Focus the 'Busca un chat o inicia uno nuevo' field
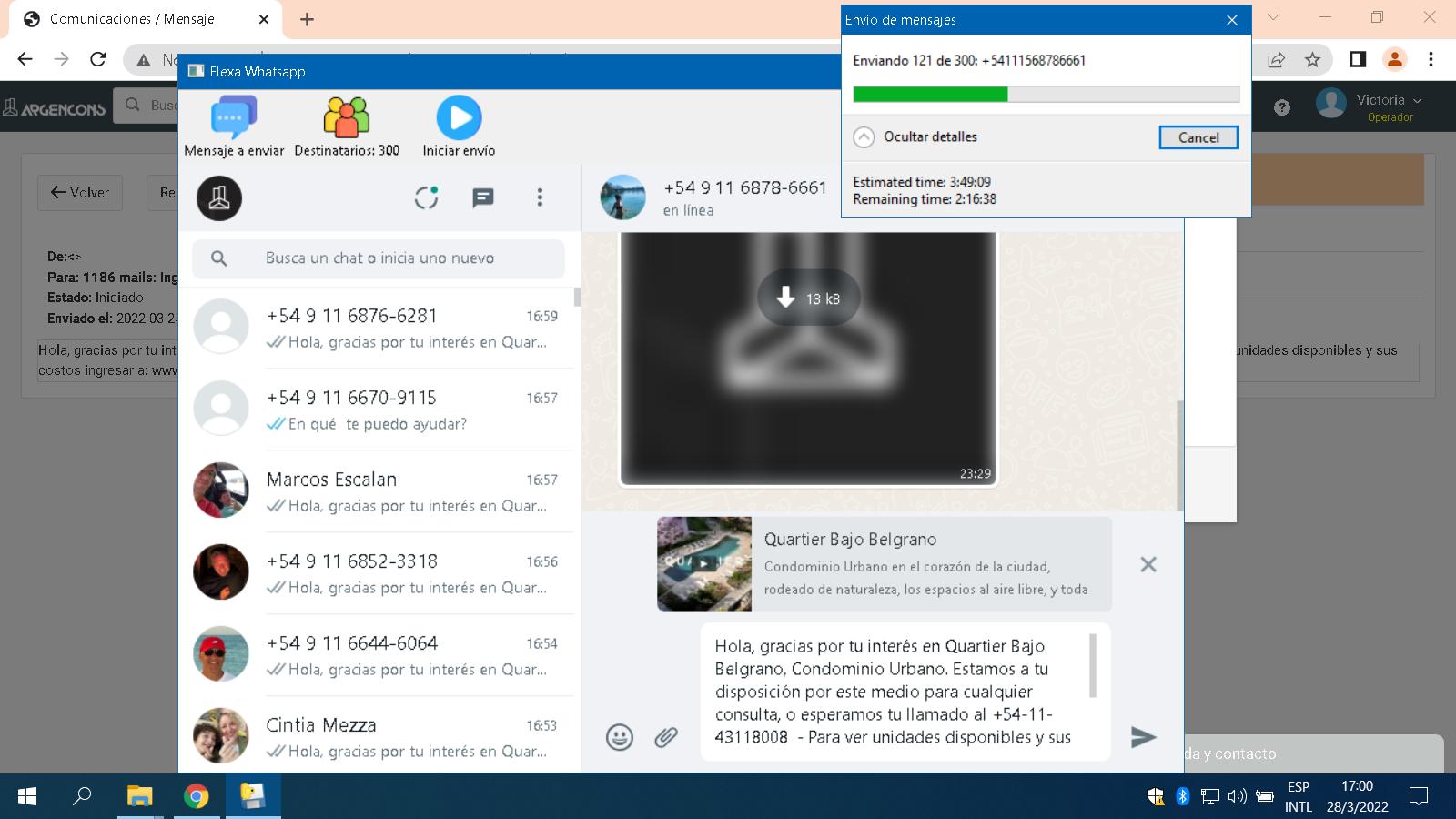This screenshot has width=1456, height=819. pyautogui.click(x=379, y=258)
